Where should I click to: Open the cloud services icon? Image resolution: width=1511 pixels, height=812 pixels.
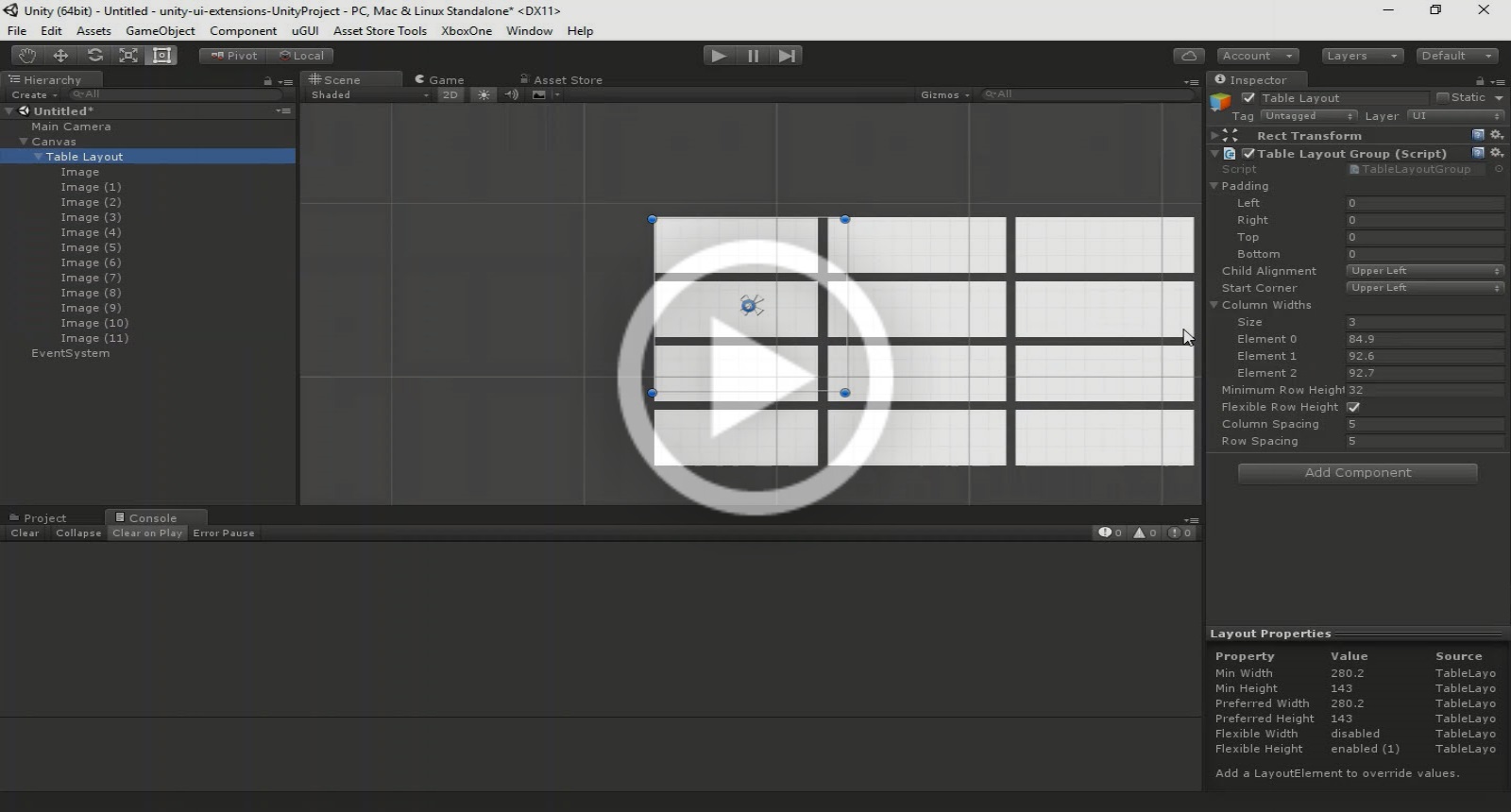pos(1189,56)
